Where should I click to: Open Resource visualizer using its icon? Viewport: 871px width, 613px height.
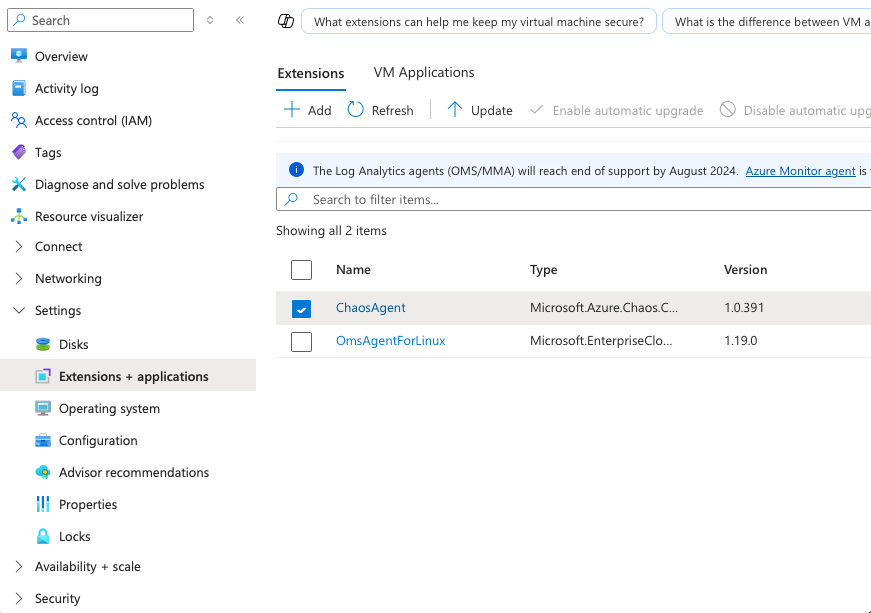point(18,216)
